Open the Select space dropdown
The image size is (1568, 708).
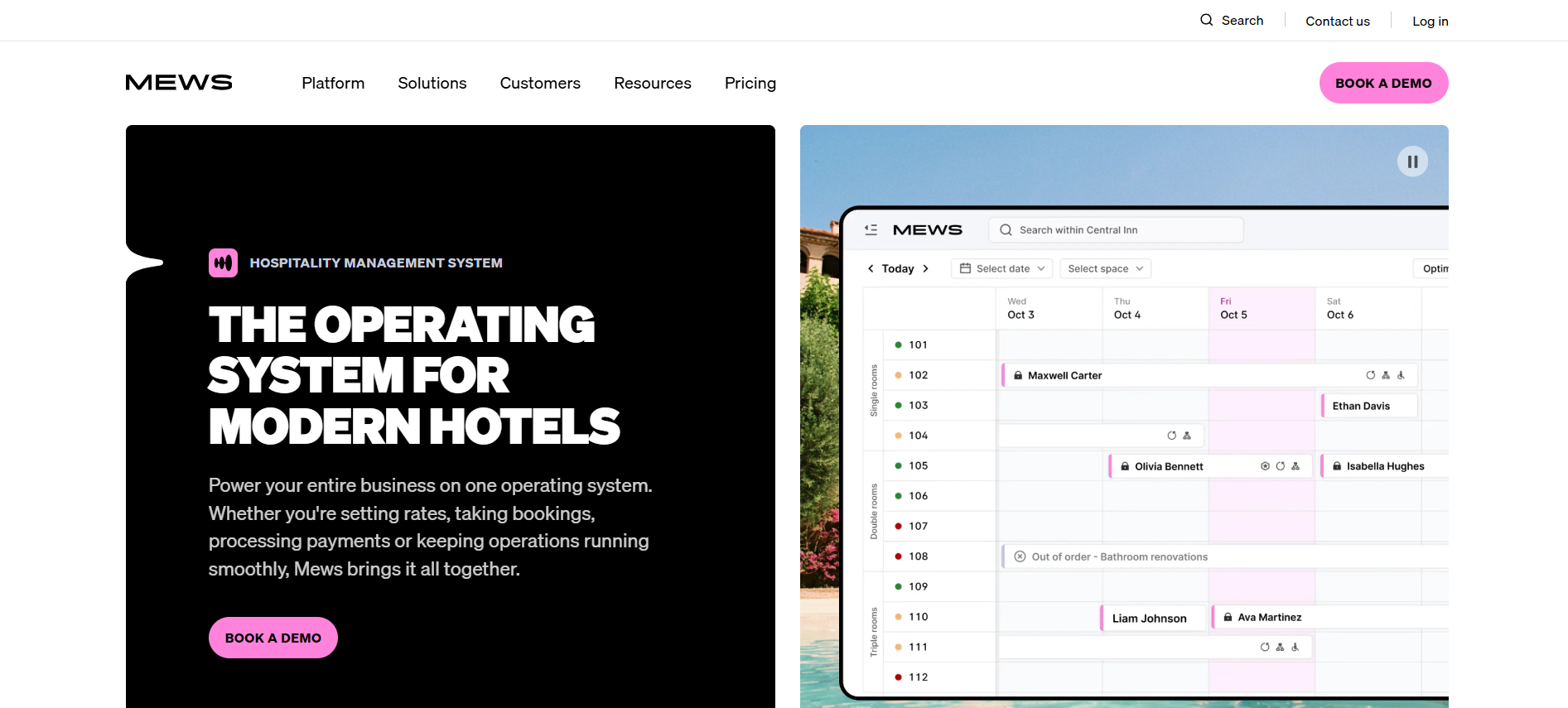[1105, 268]
